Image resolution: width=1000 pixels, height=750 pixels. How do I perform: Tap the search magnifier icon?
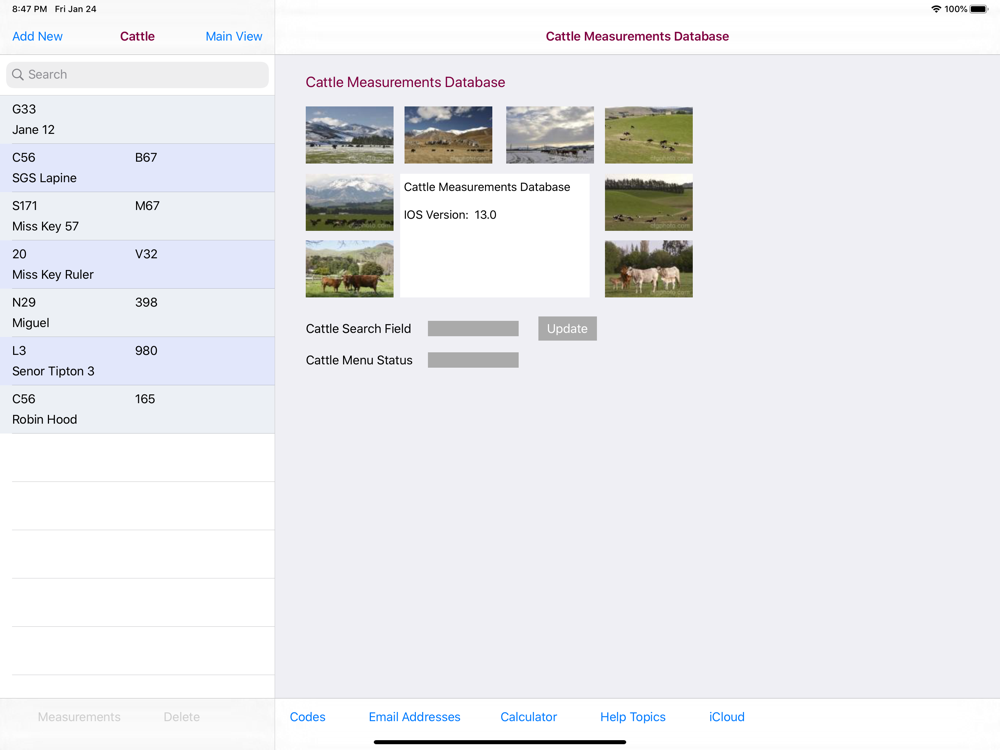click(18, 75)
